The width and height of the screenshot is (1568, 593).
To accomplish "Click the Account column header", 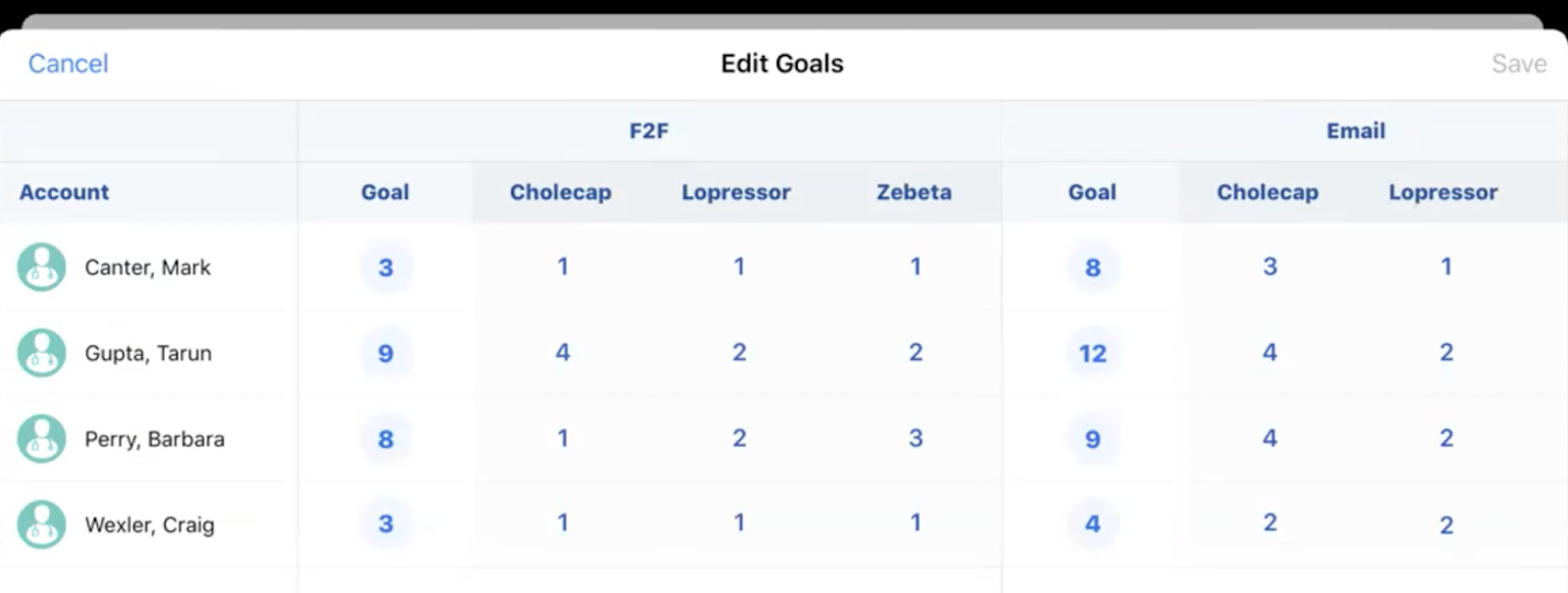I will pos(65,192).
